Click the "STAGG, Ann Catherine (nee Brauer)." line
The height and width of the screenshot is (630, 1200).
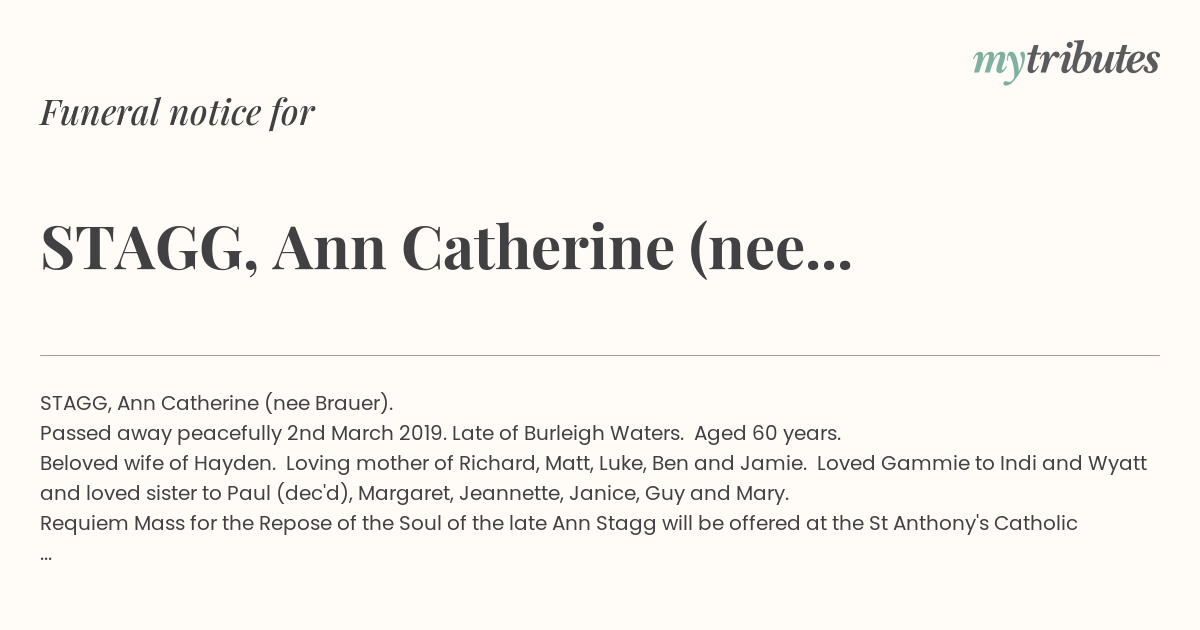click(x=217, y=403)
